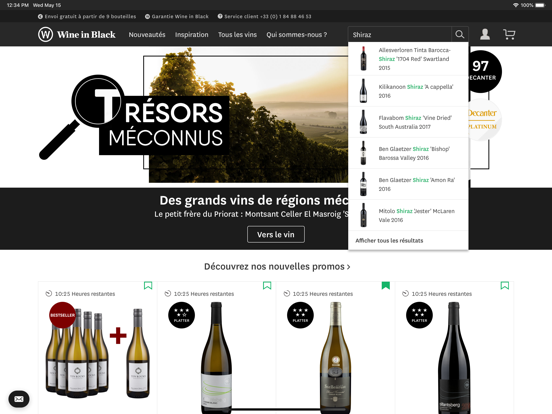
Task: Toggle bookmark on second promo wine
Action: point(267,285)
